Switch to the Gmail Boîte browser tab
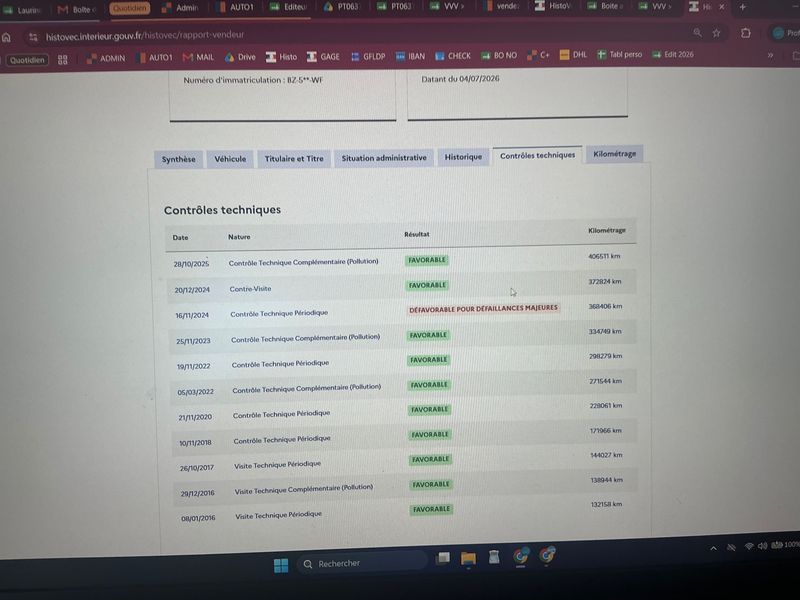This screenshot has width=800, height=600. click(x=77, y=9)
